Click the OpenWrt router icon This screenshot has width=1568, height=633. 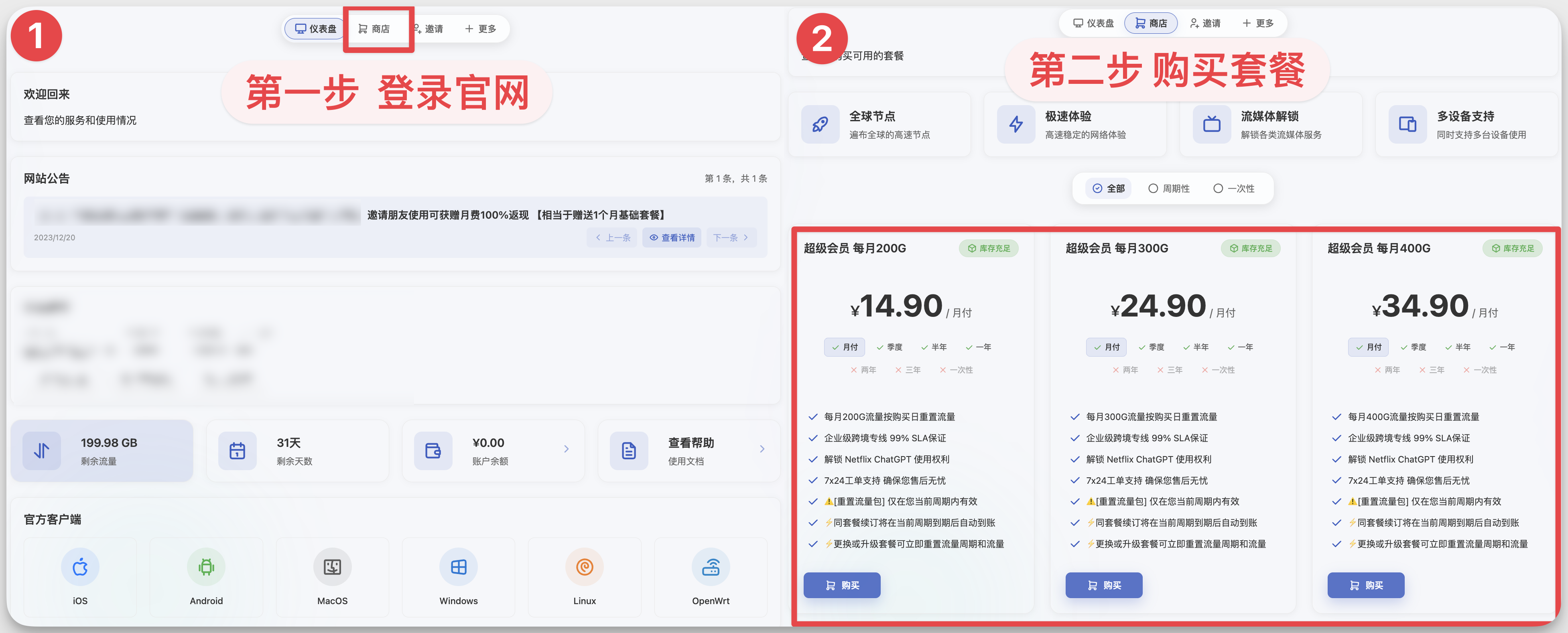click(710, 567)
